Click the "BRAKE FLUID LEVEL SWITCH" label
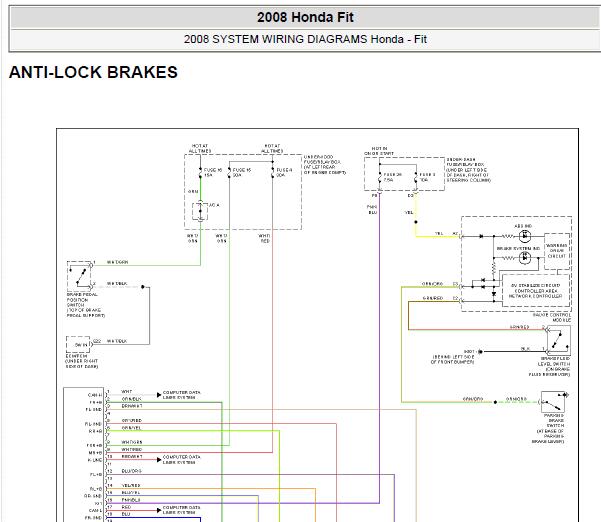The image size is (601, 522). point(549,366)
